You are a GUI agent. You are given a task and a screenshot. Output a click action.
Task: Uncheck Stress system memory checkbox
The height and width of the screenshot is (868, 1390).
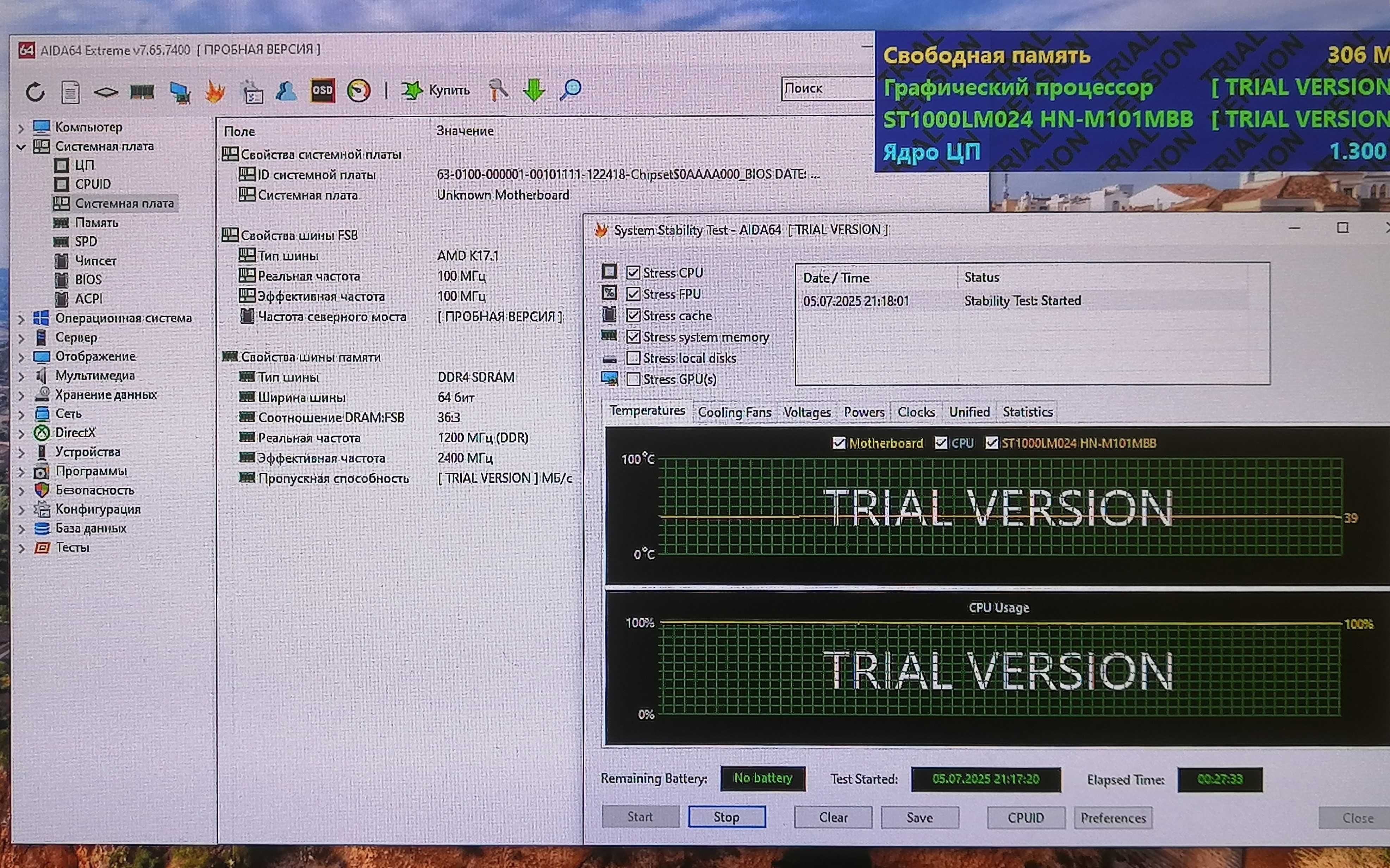(633, 336)
